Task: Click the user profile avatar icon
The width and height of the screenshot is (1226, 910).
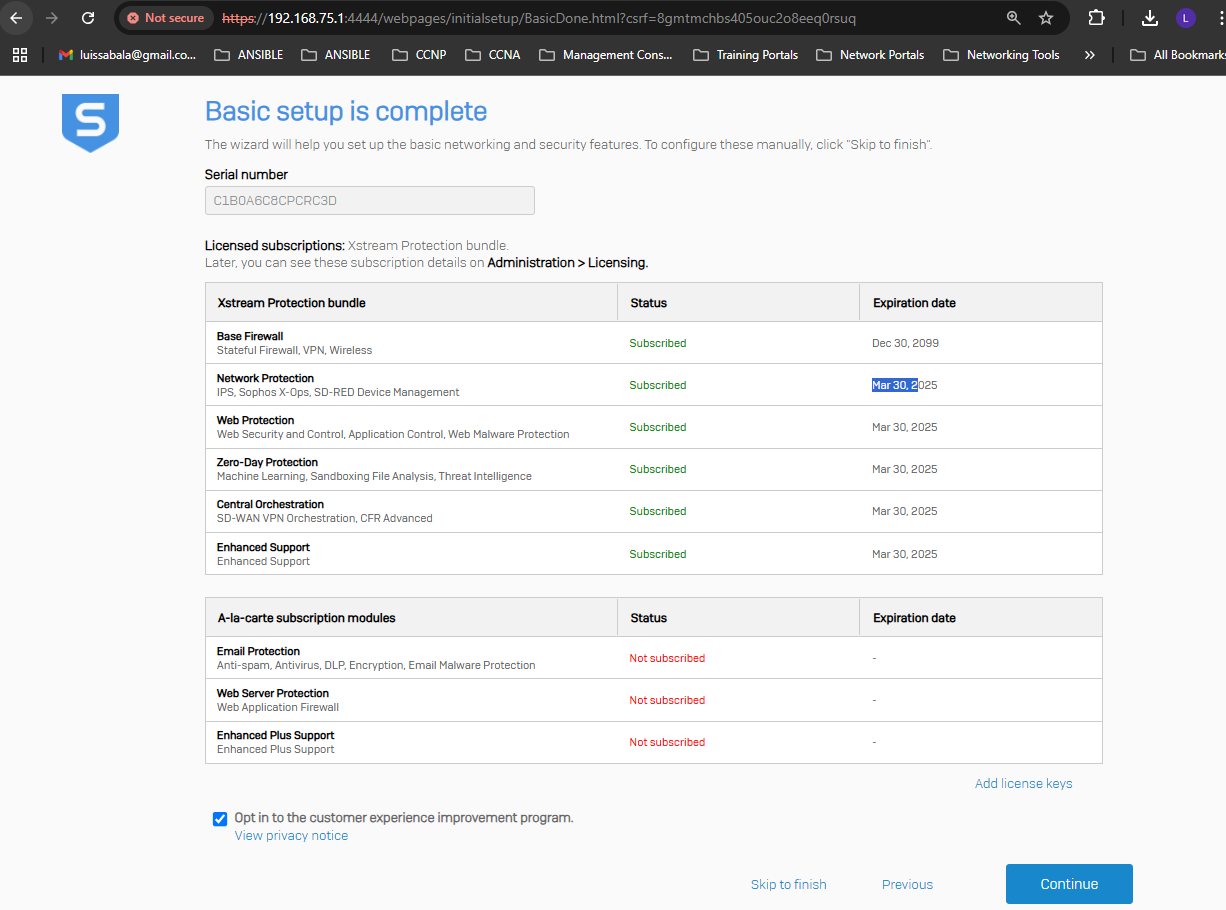Action: pos(1185,18)
